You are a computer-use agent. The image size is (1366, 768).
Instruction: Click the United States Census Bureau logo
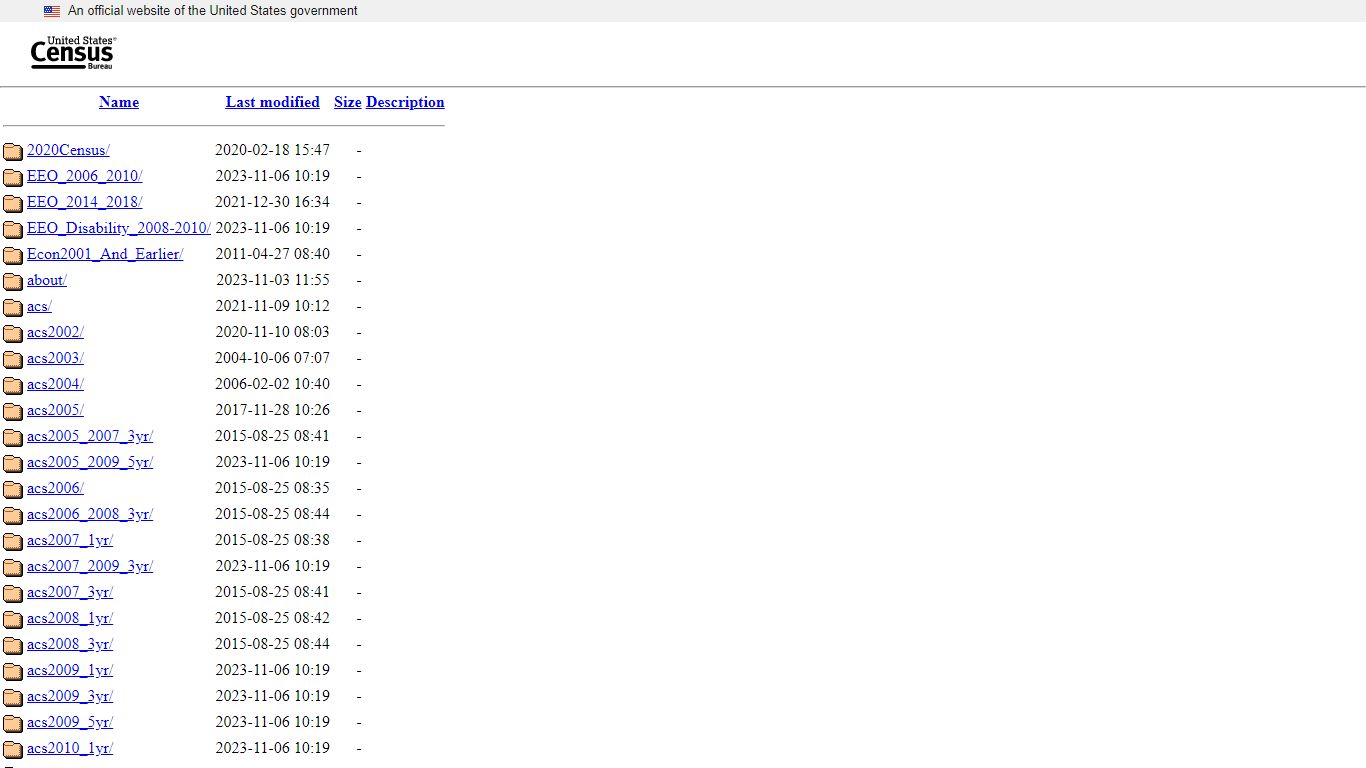[72, 53]
